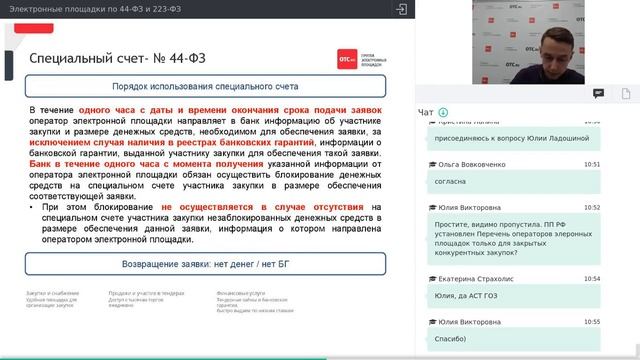Click the 'Порядок использования специального счета' box
The image size is (640, 360).
click(x=205, y=86)
